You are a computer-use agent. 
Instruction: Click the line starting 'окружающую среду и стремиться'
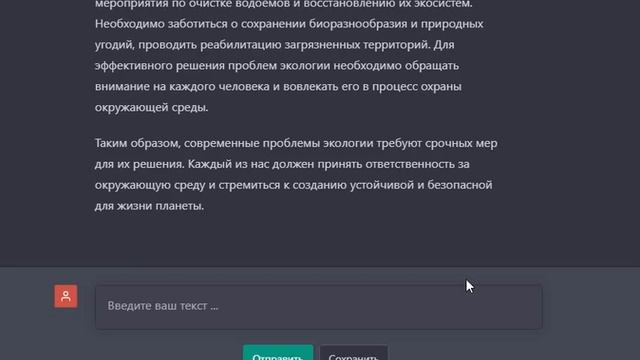click(293, 185)
